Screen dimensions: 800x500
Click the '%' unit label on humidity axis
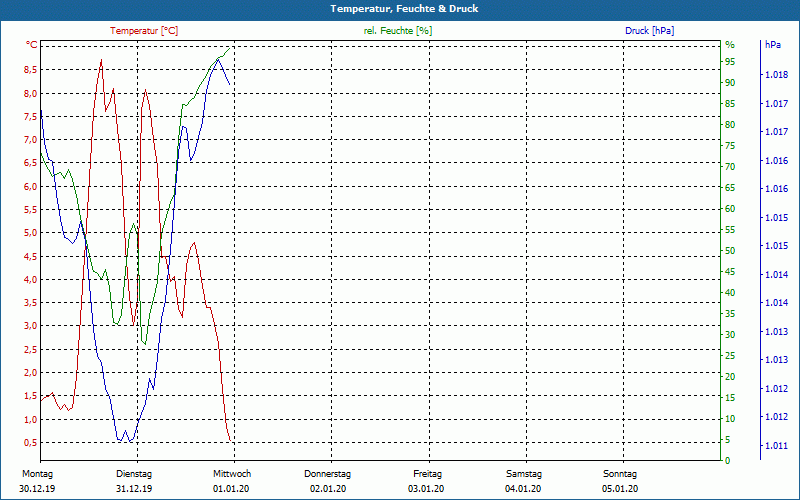click(730, 45)
